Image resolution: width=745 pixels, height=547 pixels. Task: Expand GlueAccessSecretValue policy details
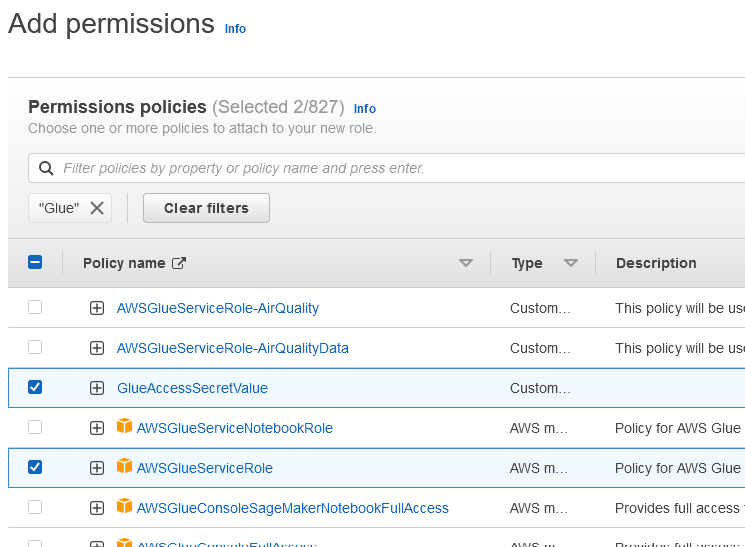pyautogui.click(x=97, y=388)
